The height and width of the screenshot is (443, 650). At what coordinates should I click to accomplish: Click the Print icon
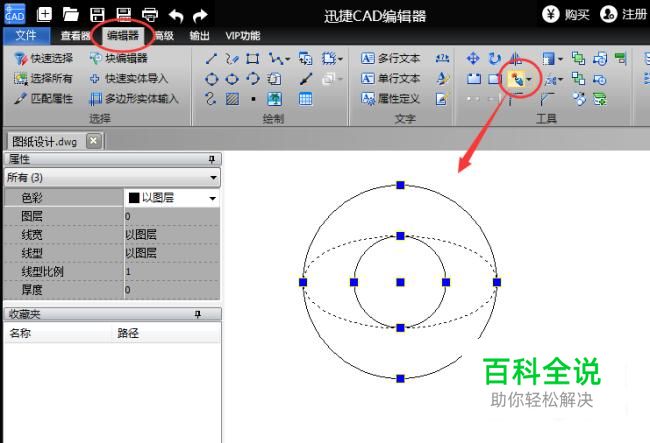[150, 15]
